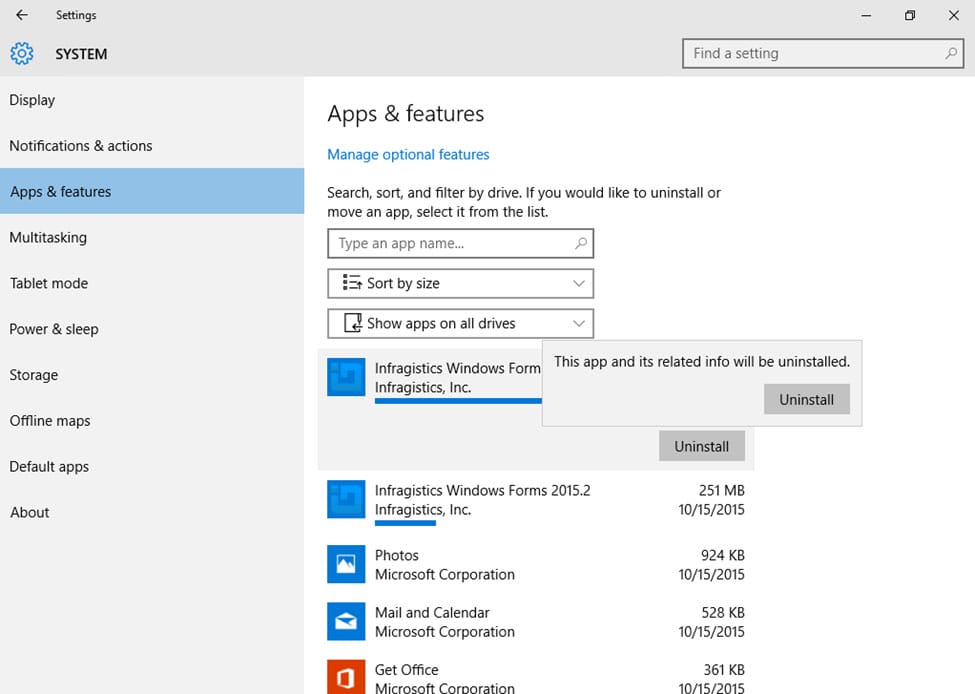Open Manage optional features link
The width and height of the screenshot is (975, 694).
408,155
